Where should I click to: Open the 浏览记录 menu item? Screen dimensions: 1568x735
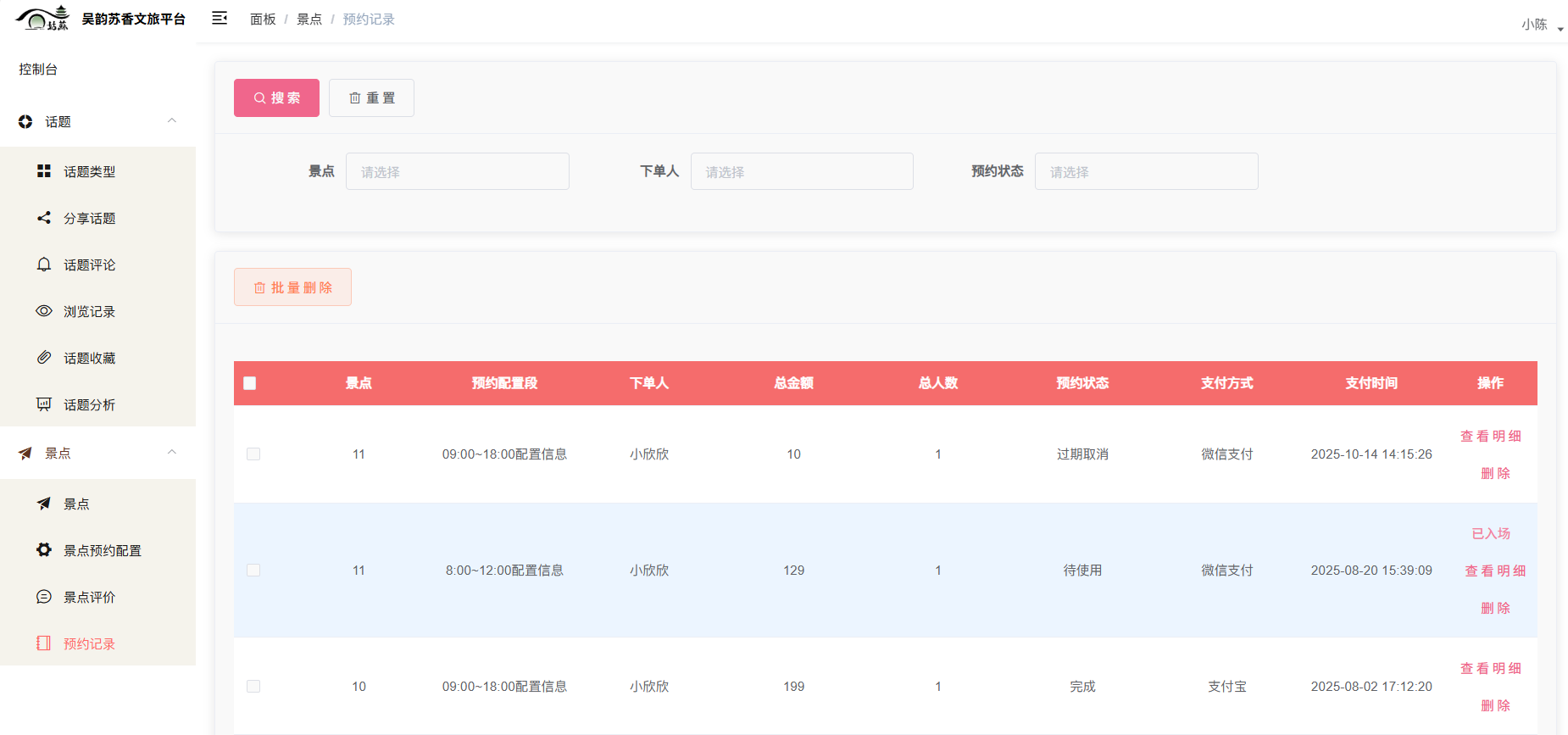[97, 311]
